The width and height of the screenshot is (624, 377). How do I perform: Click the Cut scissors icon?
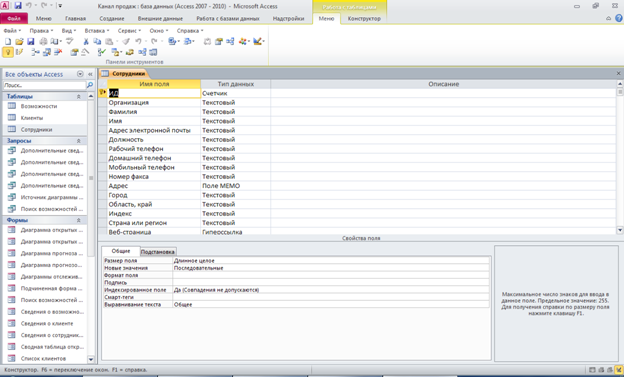tap(86, 41)
